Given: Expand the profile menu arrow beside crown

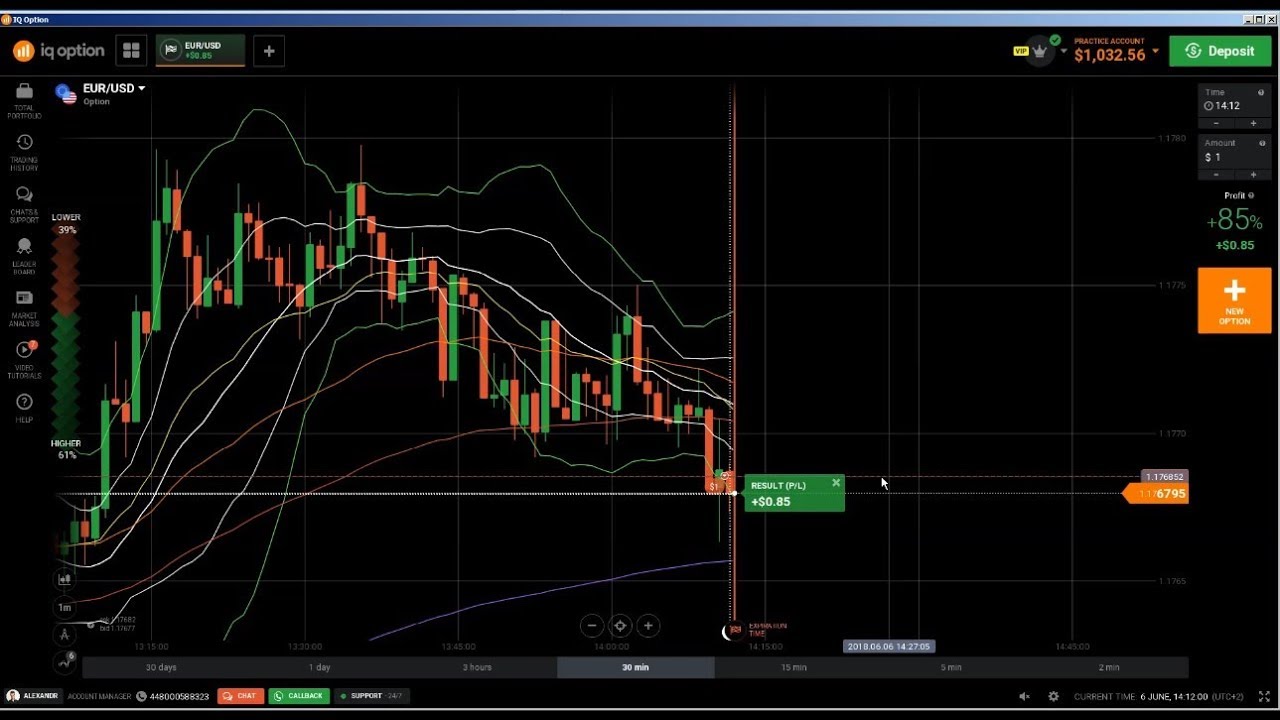Looking at the screenshot, I should [x=1065, y=51].
